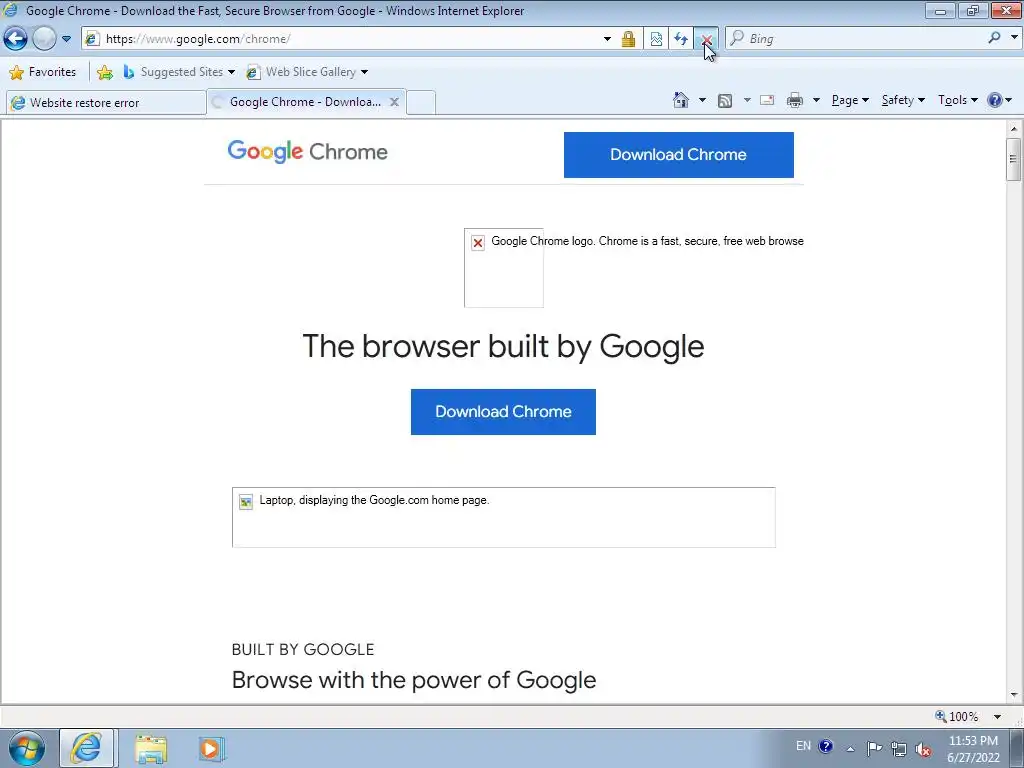
Task: Click the vertical scrollbar down arrow
Action: click(x=1014, y=694)
